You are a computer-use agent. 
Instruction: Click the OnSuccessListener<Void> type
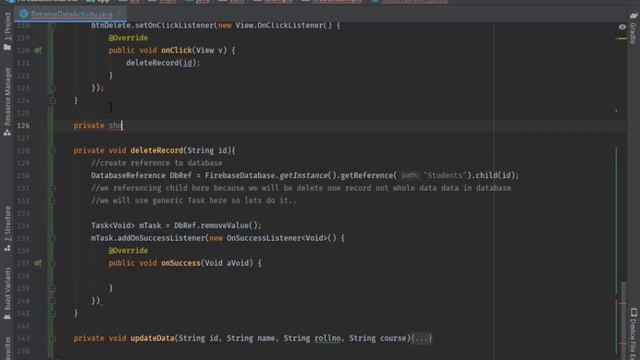pyautogui.click(x=277, y=238)
